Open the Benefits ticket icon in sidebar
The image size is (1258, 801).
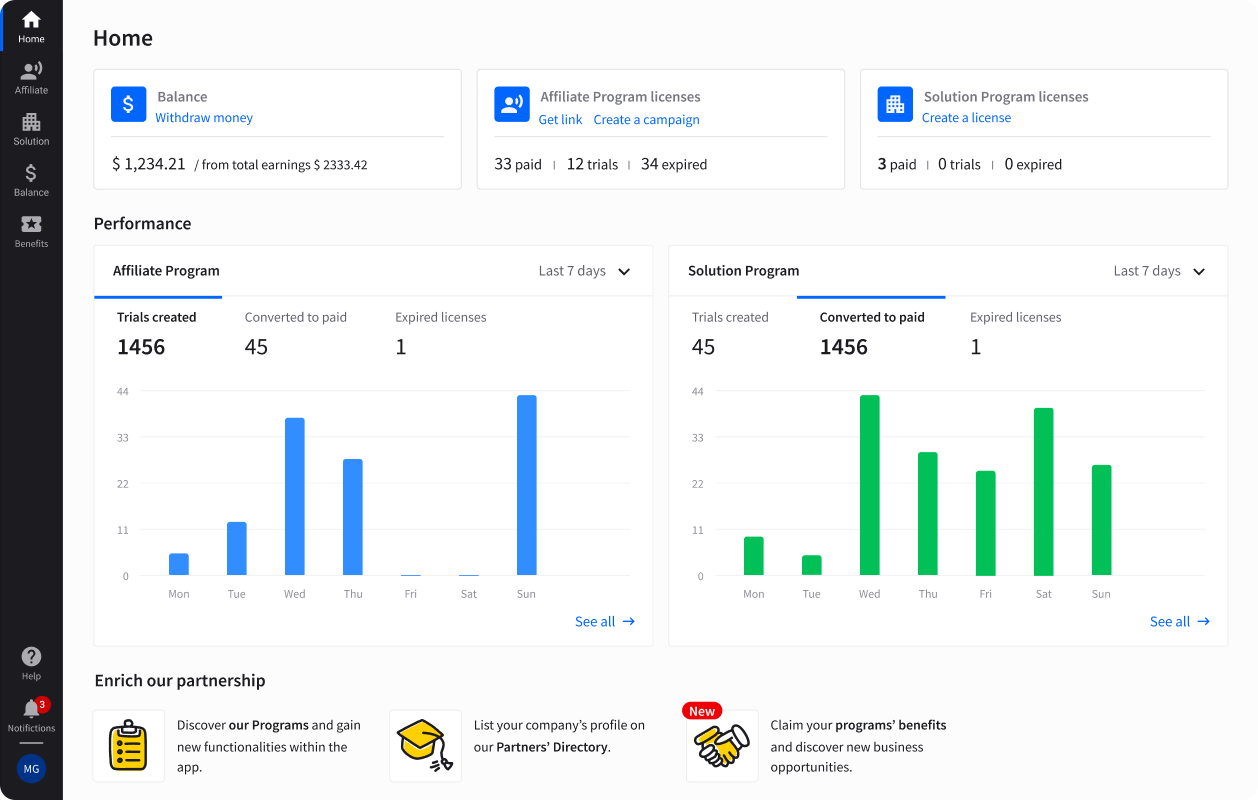pos(31,230)
